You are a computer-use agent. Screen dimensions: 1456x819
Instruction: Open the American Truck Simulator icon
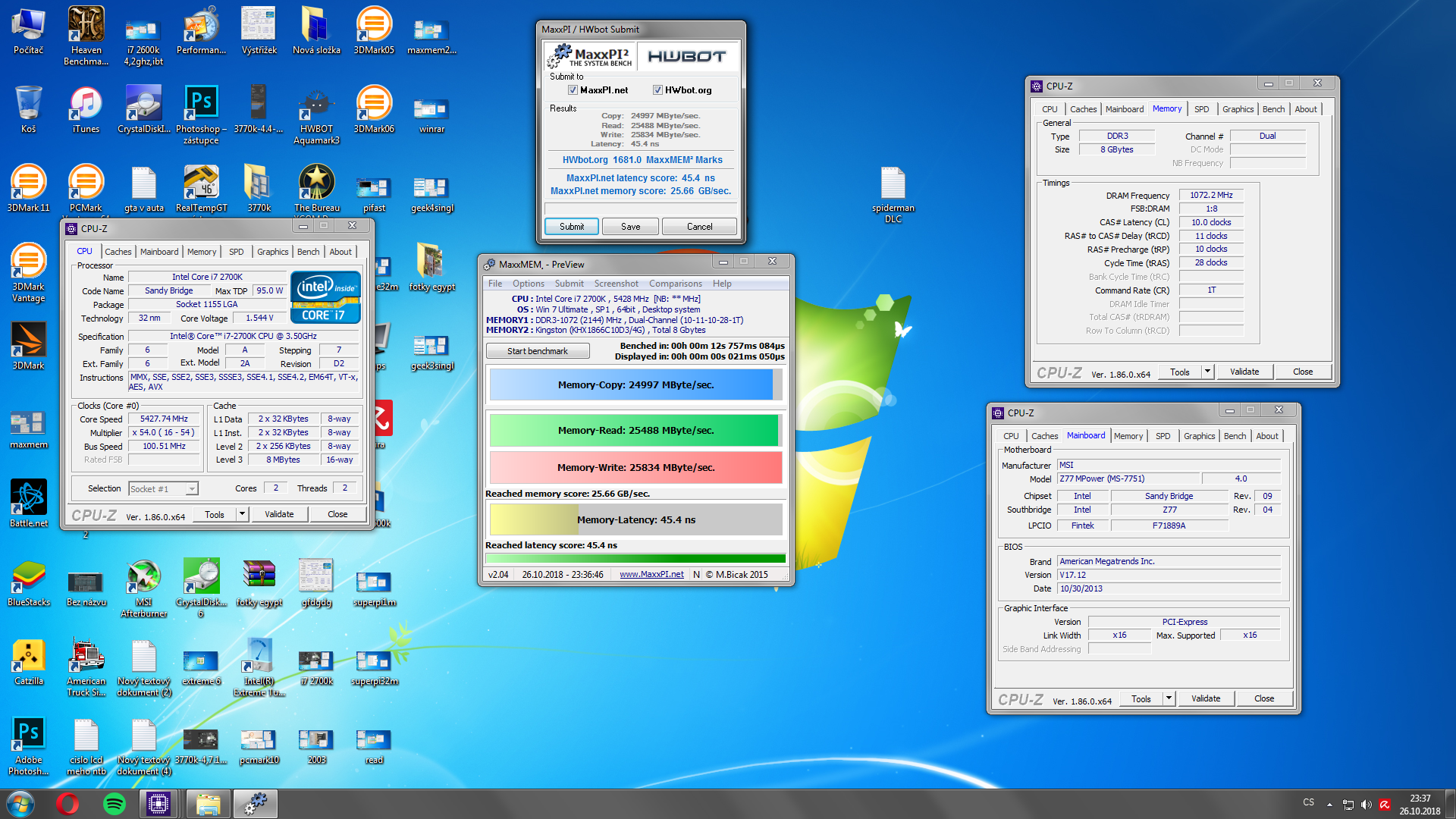click(x=86, y=667)
